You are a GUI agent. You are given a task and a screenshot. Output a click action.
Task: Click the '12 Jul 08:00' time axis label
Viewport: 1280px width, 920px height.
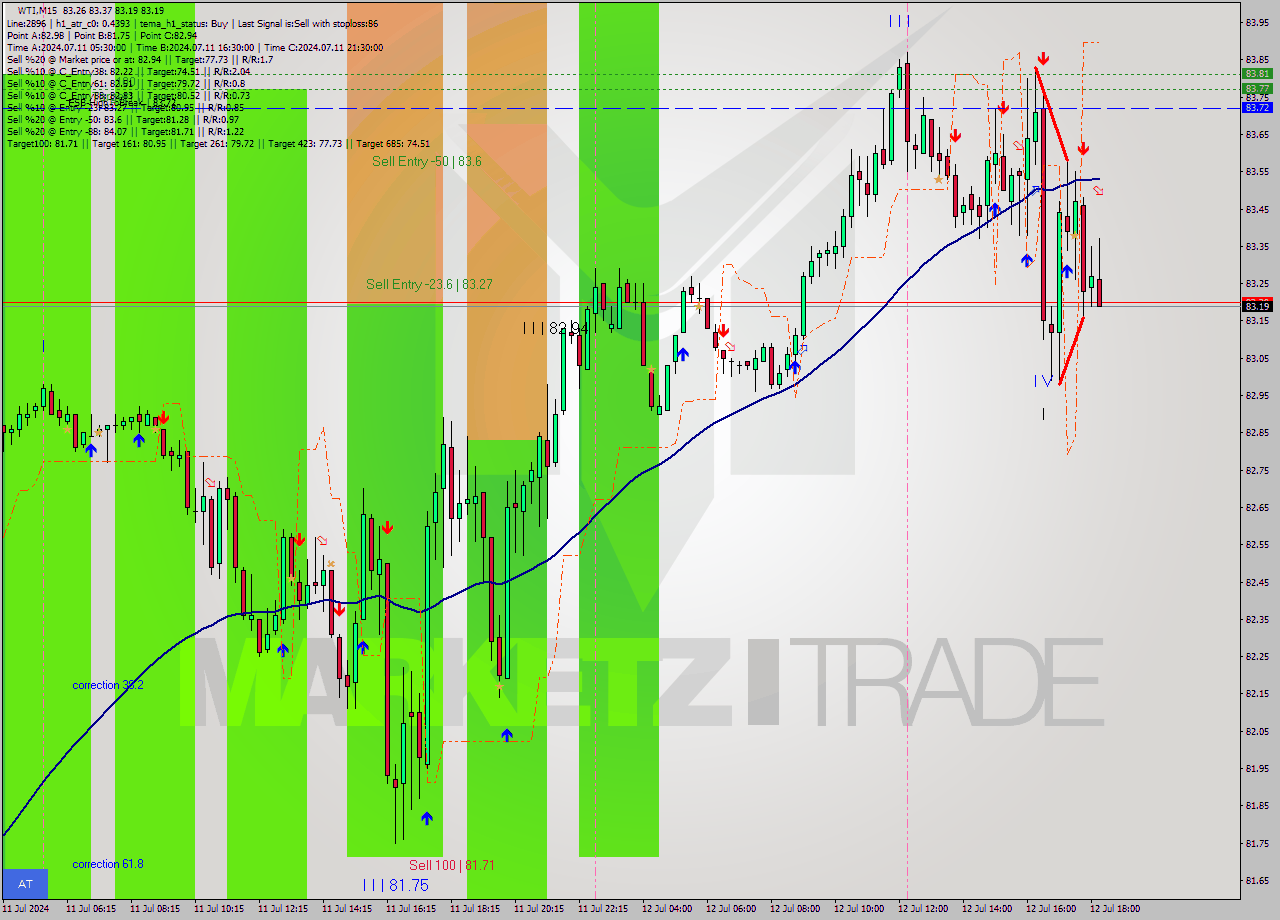[x=795, y=909]
